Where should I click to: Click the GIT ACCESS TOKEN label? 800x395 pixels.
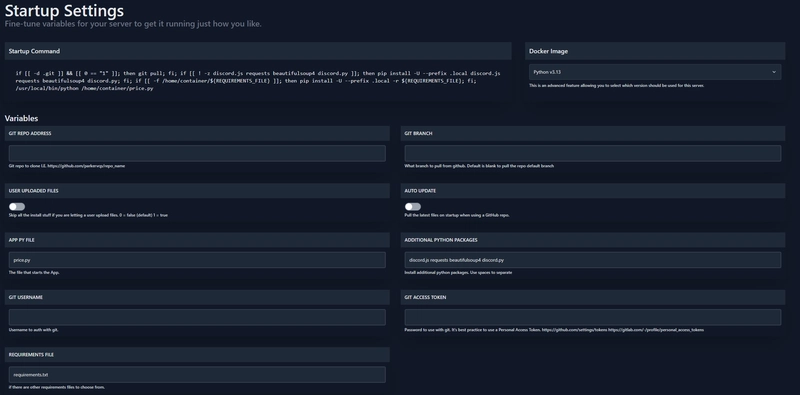pos(426,297)
